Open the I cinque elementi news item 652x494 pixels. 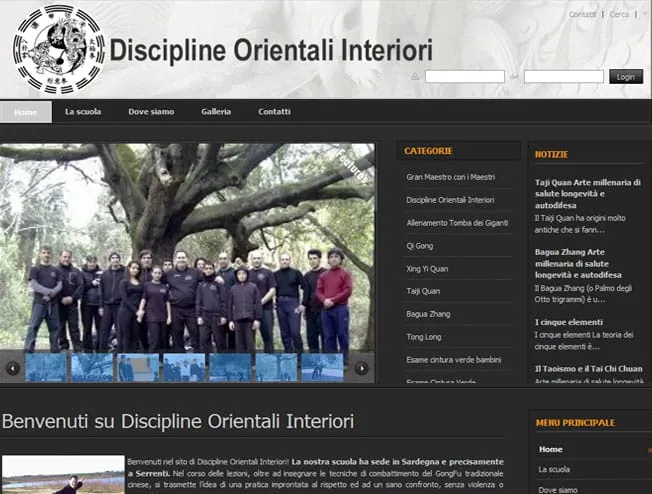coord(568,322)
